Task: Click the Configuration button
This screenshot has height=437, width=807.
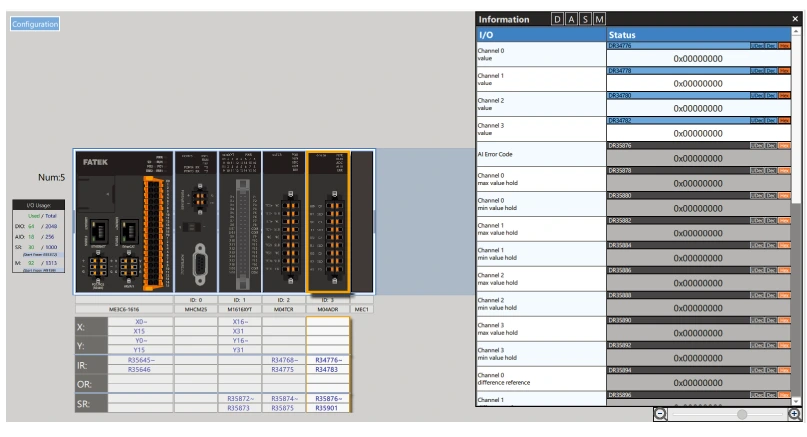Action: [35, 24]
